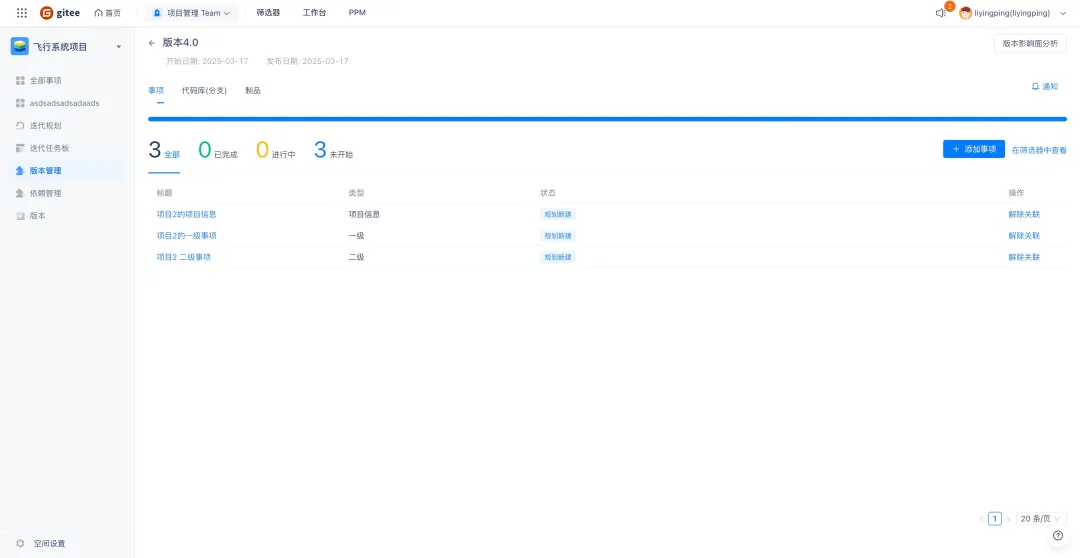
Task: Click the 迭代规划 cycle icon
Action: point(20,126)
